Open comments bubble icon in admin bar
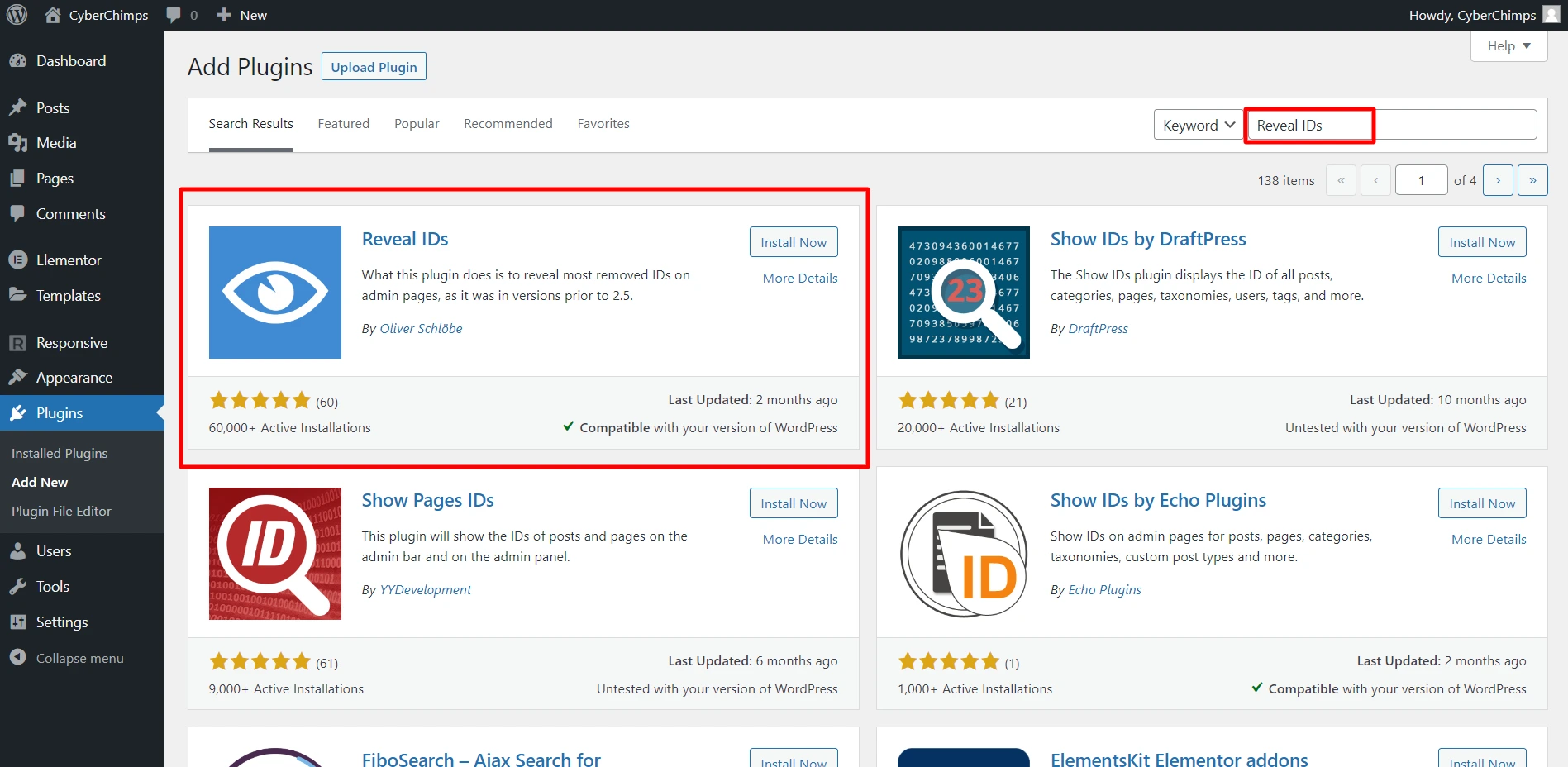This screenshot has width=1568, height=767. pos(174,15)
